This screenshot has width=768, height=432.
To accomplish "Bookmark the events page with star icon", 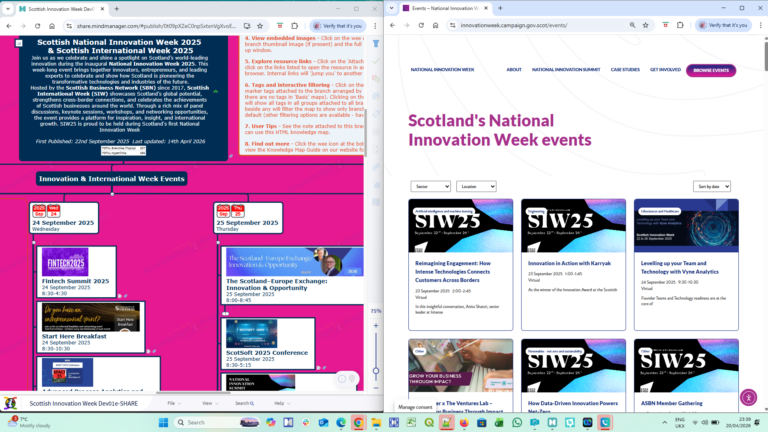I will click(x=646, y=25).
